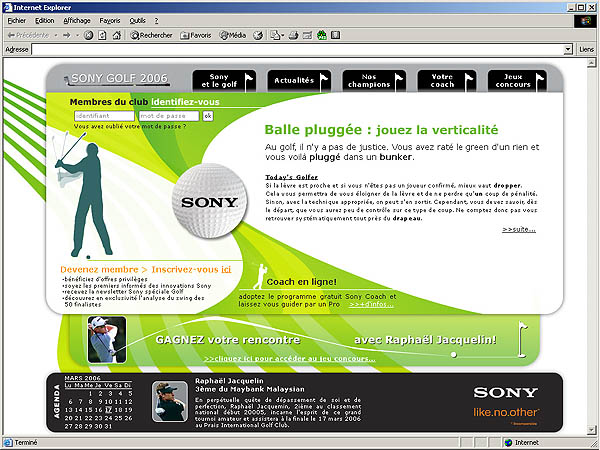Click the Sony golf ball image

(x=210, y=201)
